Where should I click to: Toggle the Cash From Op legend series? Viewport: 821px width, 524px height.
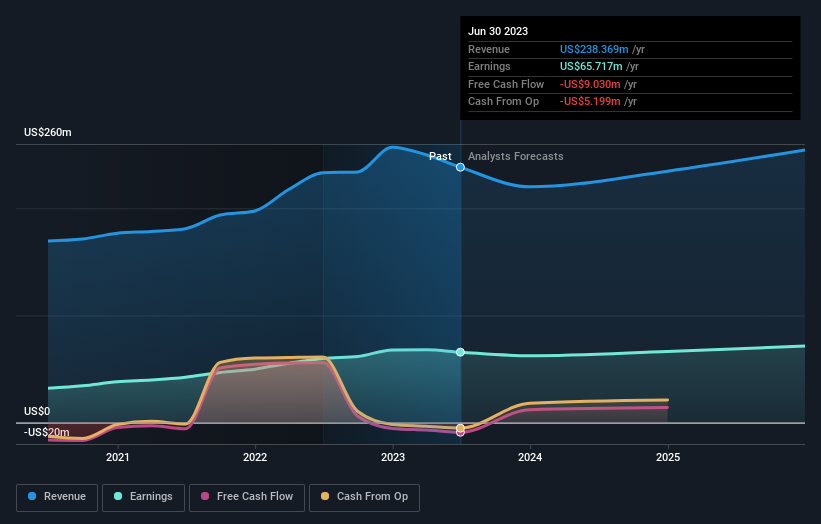point(364,497)
